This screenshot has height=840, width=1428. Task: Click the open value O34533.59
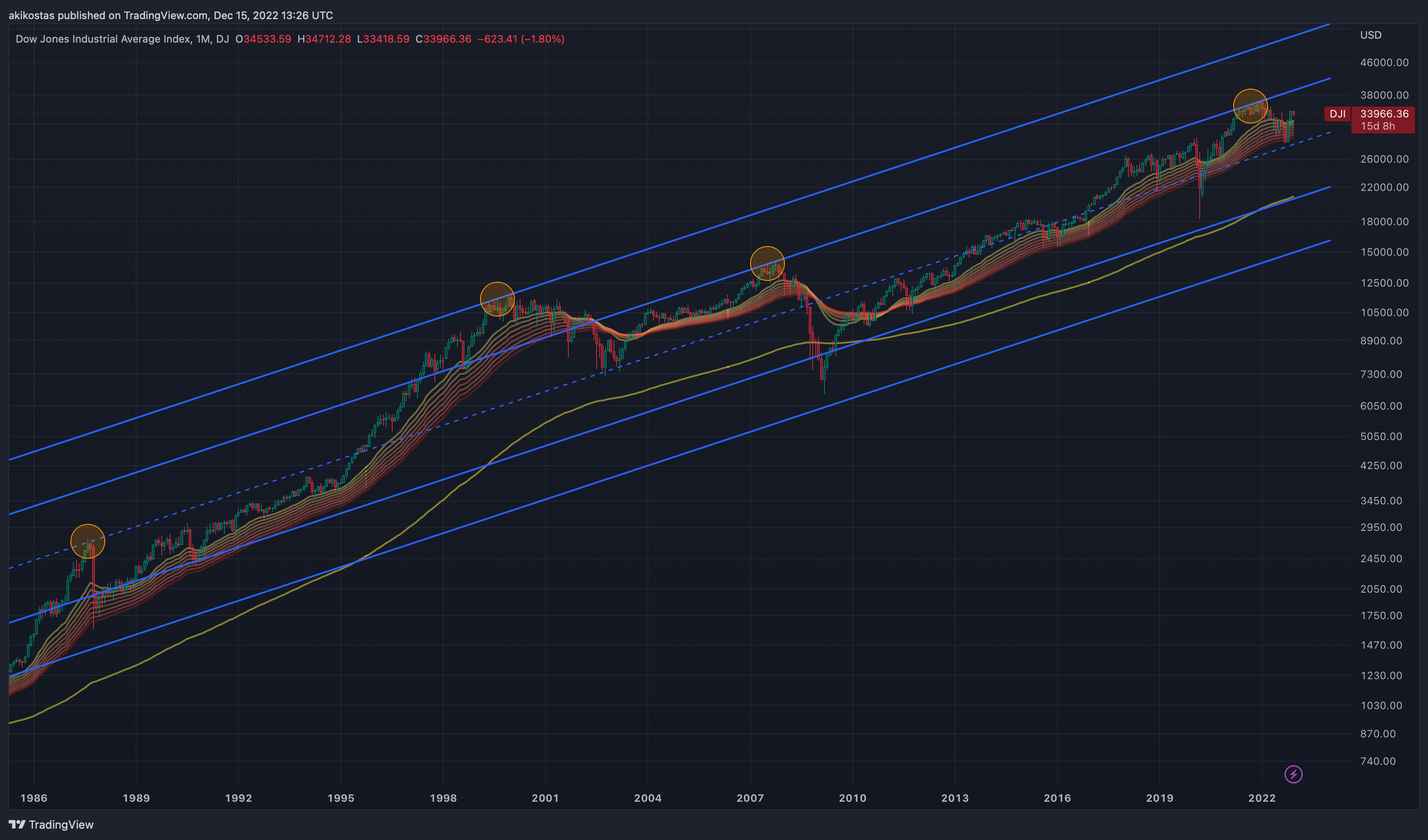tap(263, 39)
